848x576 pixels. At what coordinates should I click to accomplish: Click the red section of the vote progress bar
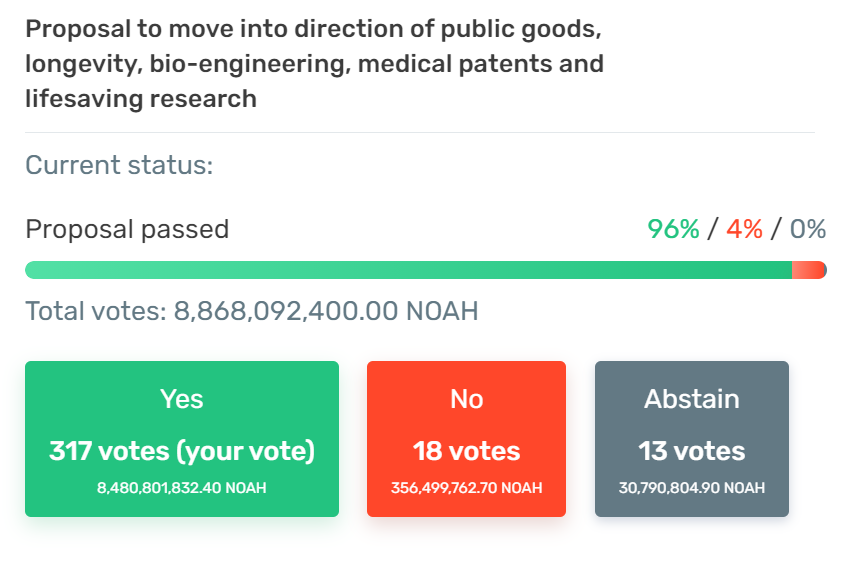[807, 270]
